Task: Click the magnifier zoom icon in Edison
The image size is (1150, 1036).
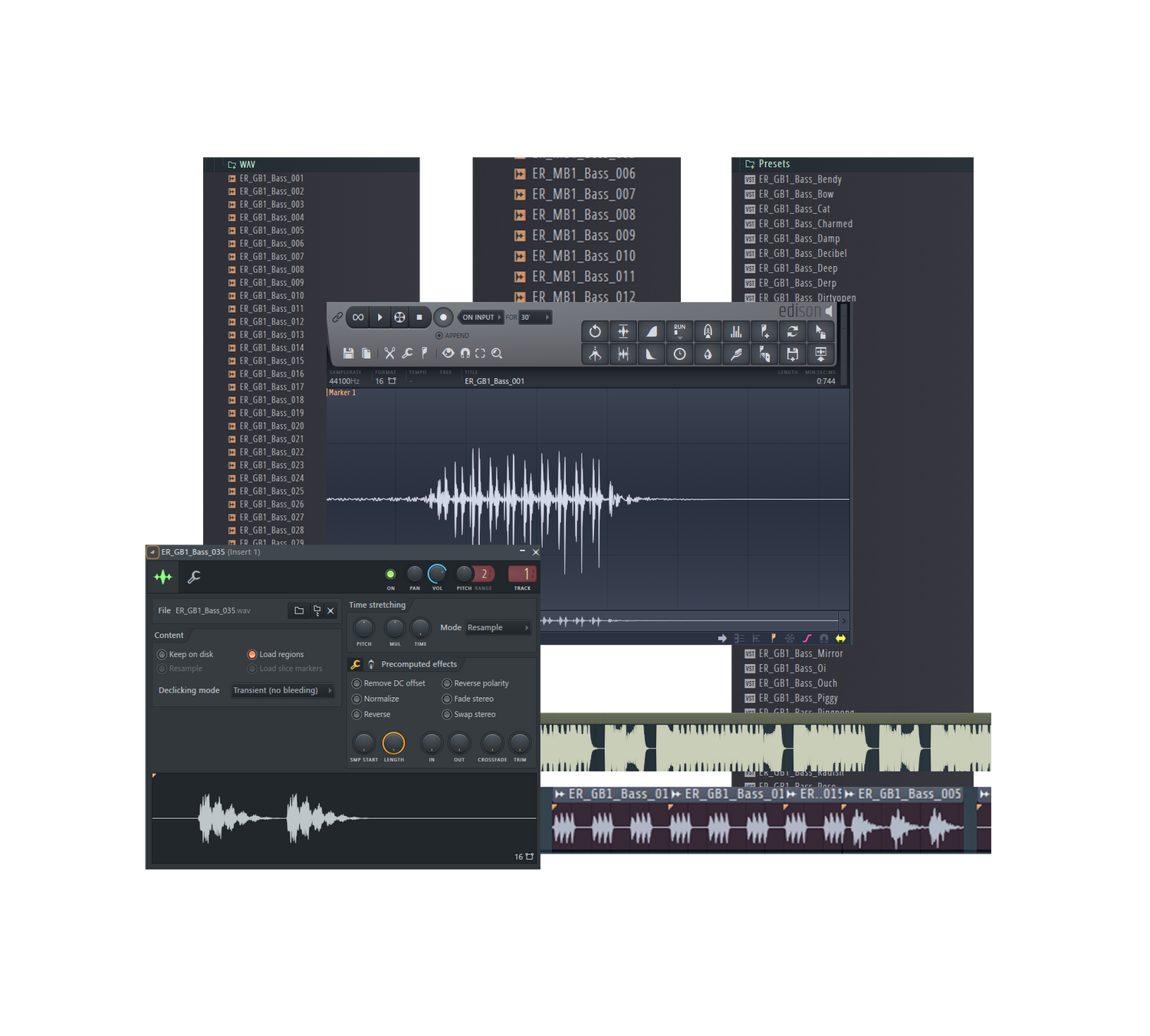Action: tap(497, 354)
